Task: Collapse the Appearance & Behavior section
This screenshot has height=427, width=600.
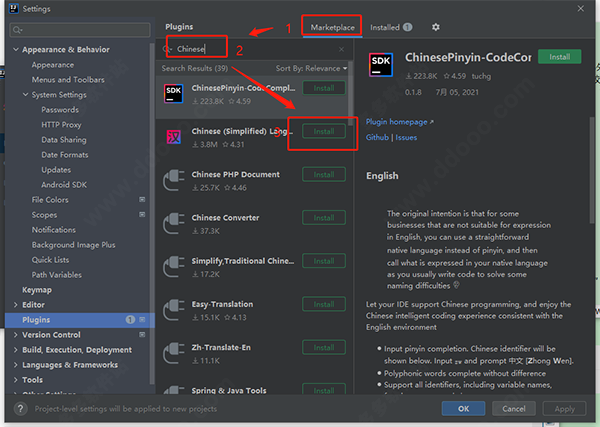Action: pos(16,49)
